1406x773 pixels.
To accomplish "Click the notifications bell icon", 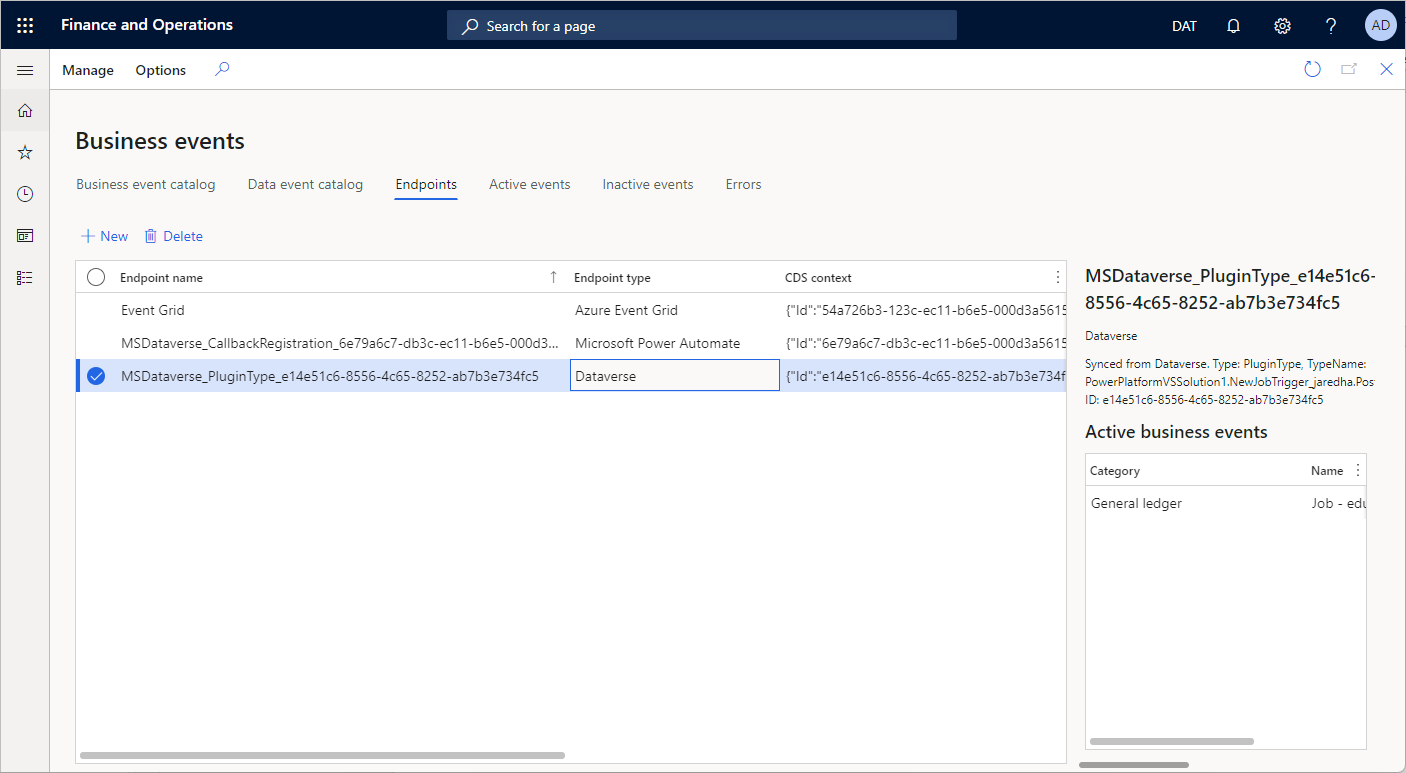I will click(x=1233, y=26).
